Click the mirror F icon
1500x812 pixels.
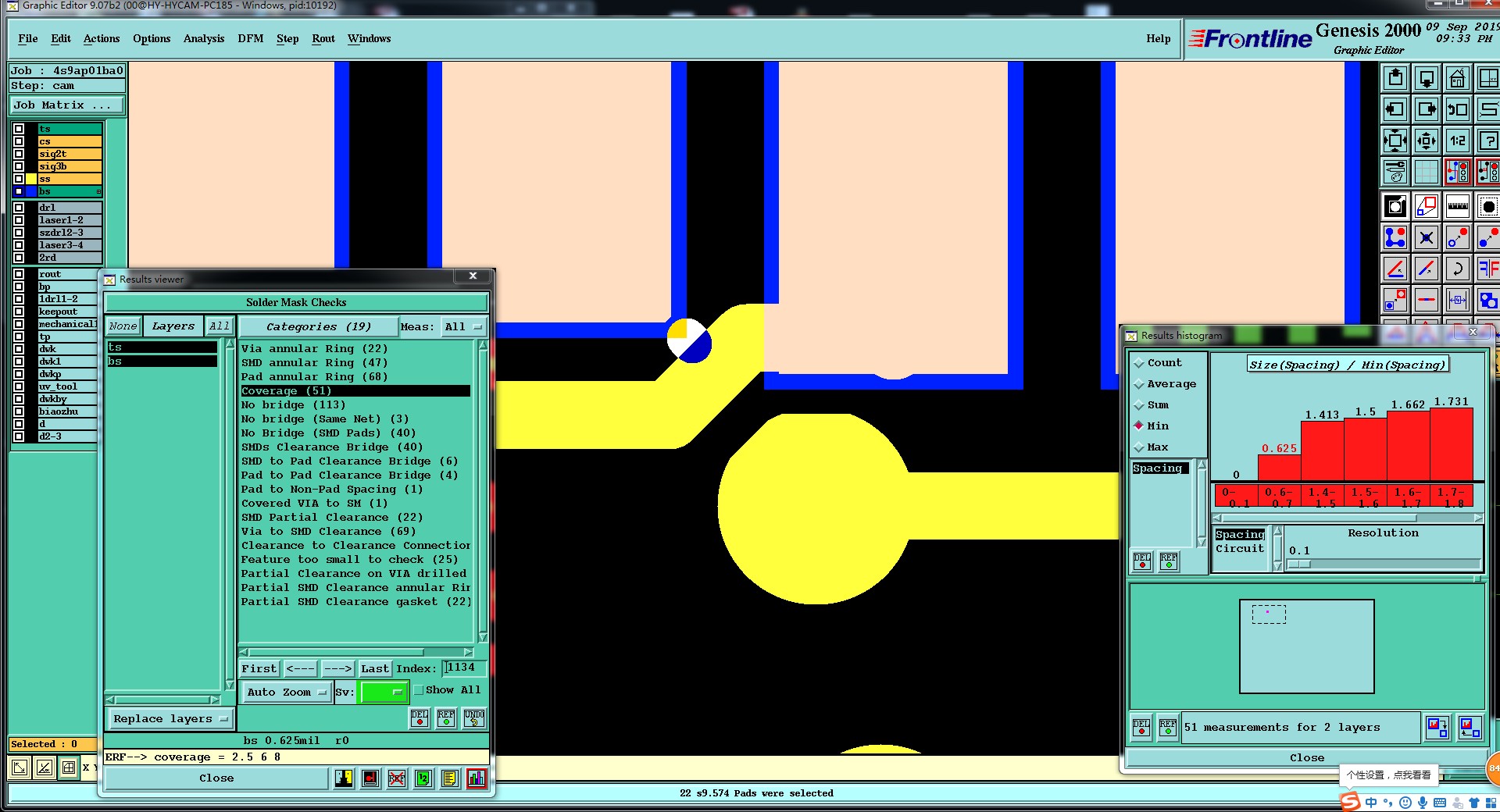pos(1487,269)
